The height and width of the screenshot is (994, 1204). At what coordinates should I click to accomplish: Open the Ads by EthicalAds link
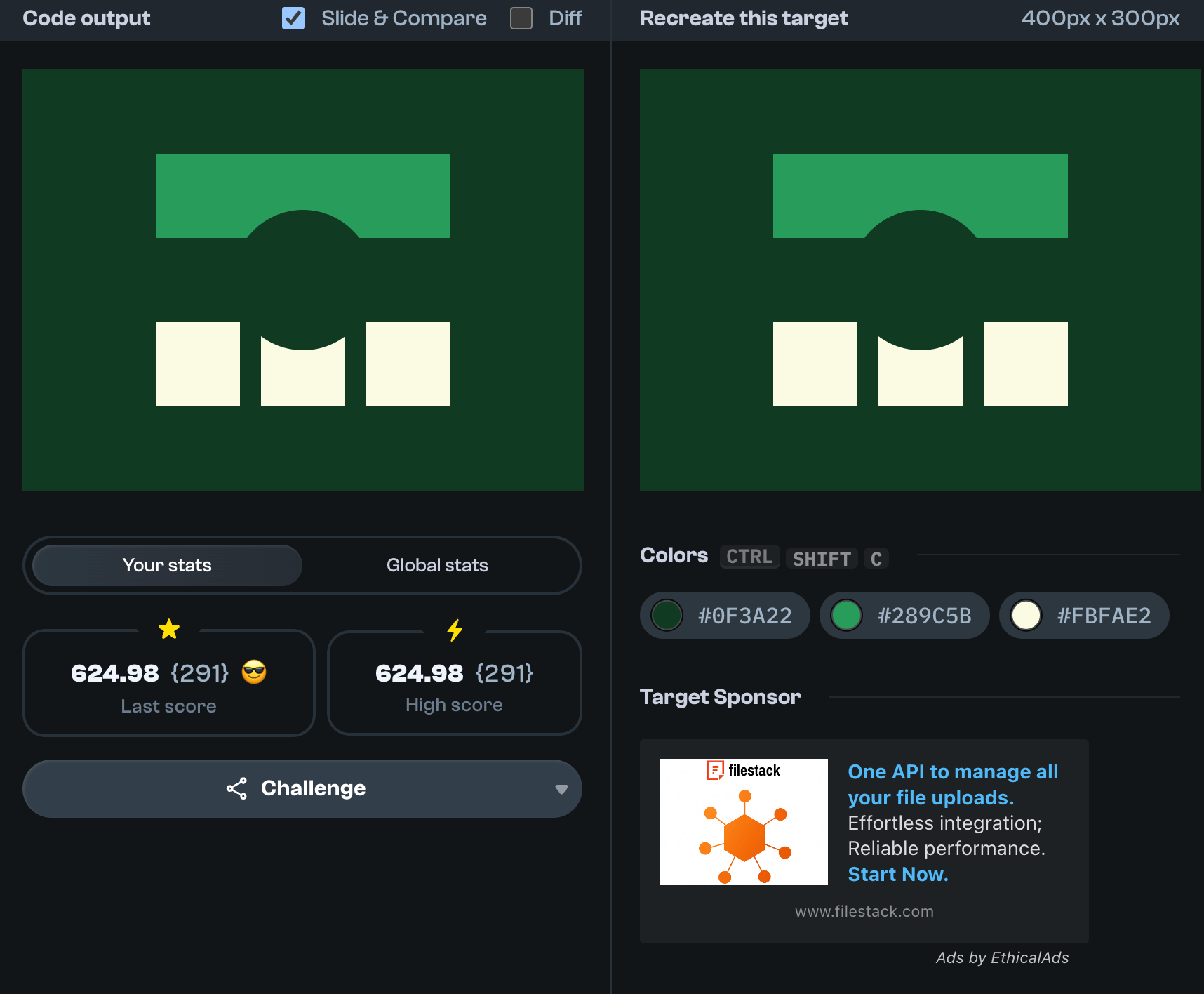pos(1002,957)
